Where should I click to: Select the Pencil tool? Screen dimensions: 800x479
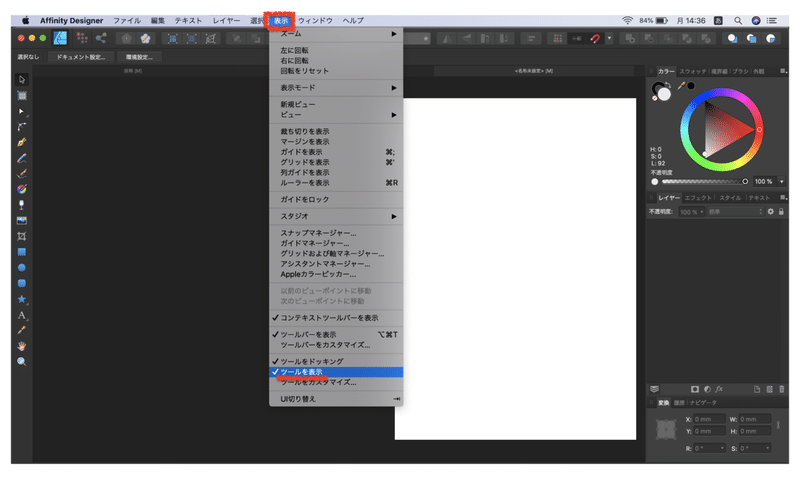21,158
